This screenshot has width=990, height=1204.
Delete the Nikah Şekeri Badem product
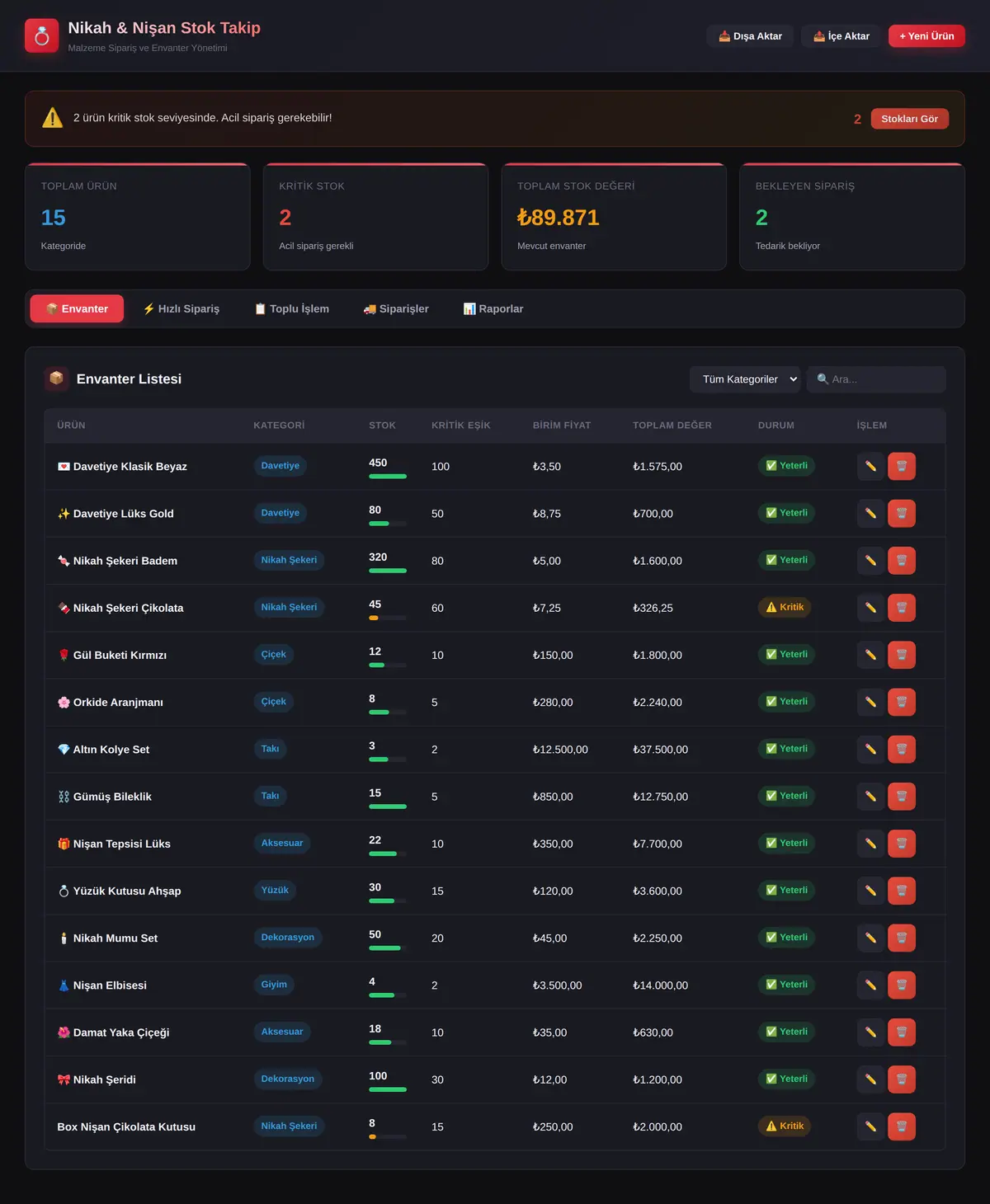pos(902,561)
